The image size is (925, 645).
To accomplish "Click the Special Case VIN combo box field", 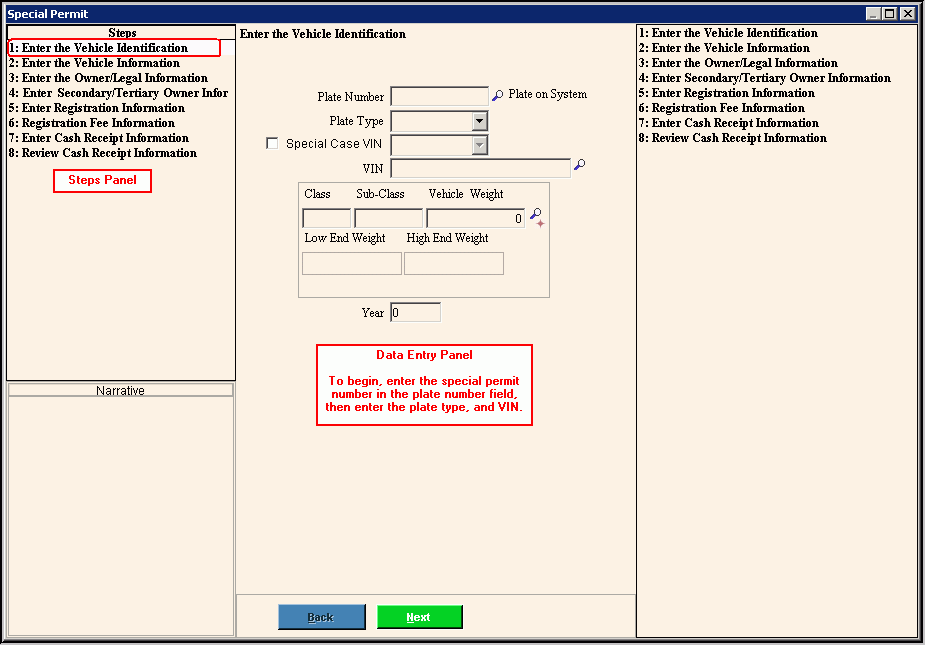I will click(x=439, y=145).
